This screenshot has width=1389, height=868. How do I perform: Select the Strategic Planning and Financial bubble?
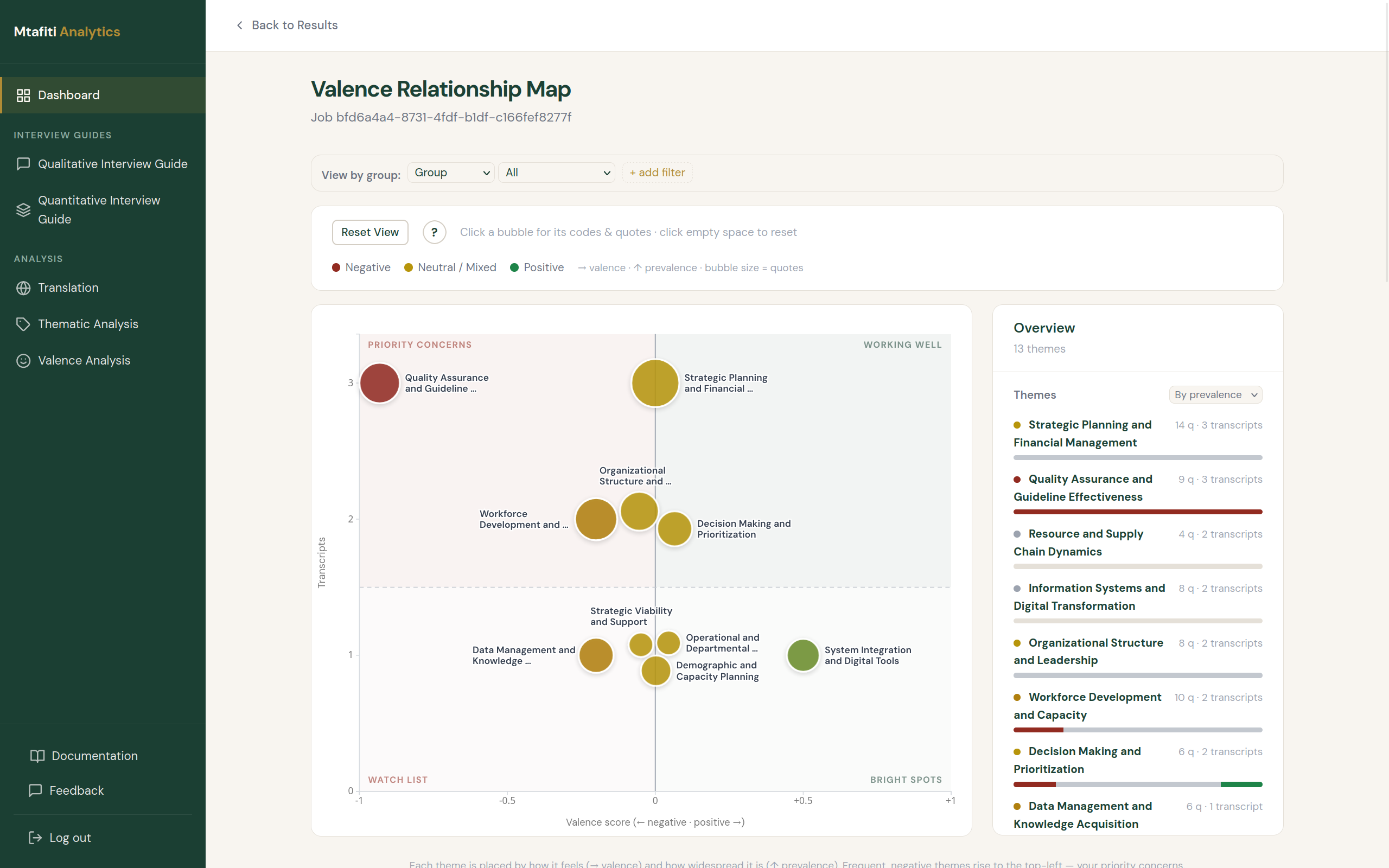click(x=655, y=383)
